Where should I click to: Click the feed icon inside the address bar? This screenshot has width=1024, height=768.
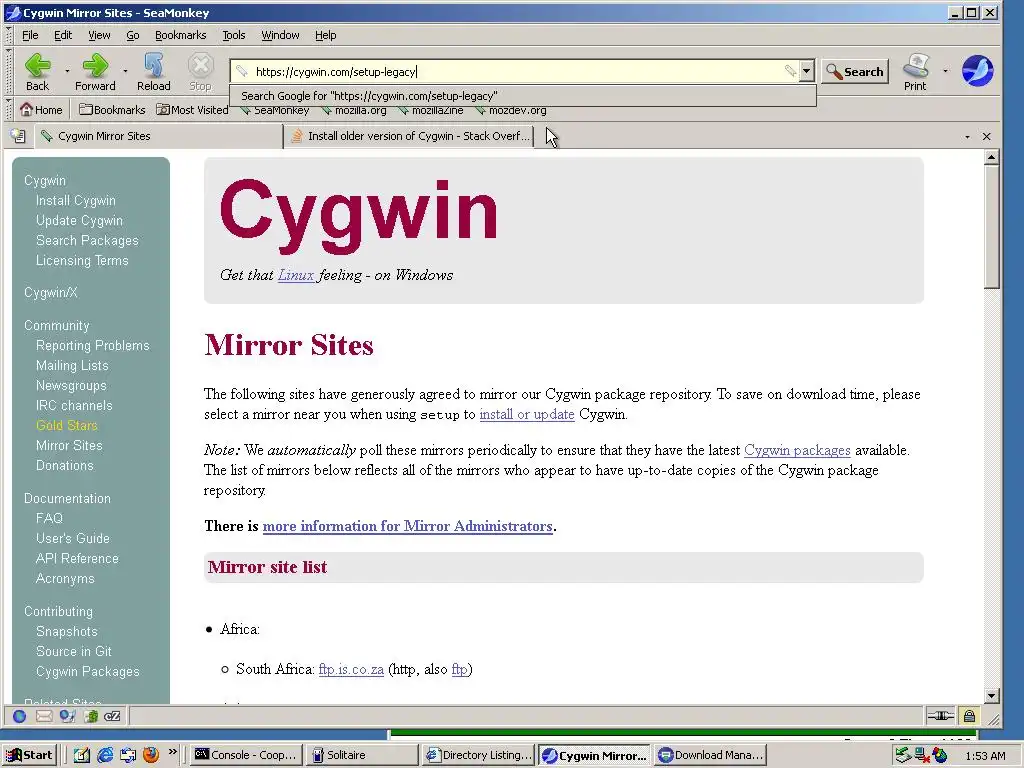790,71
